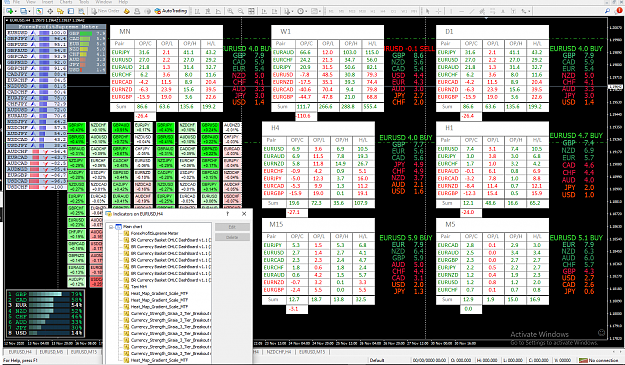Click Delete in the Indicators dialog
Screen dimensions: 625x365
point(232,237)
